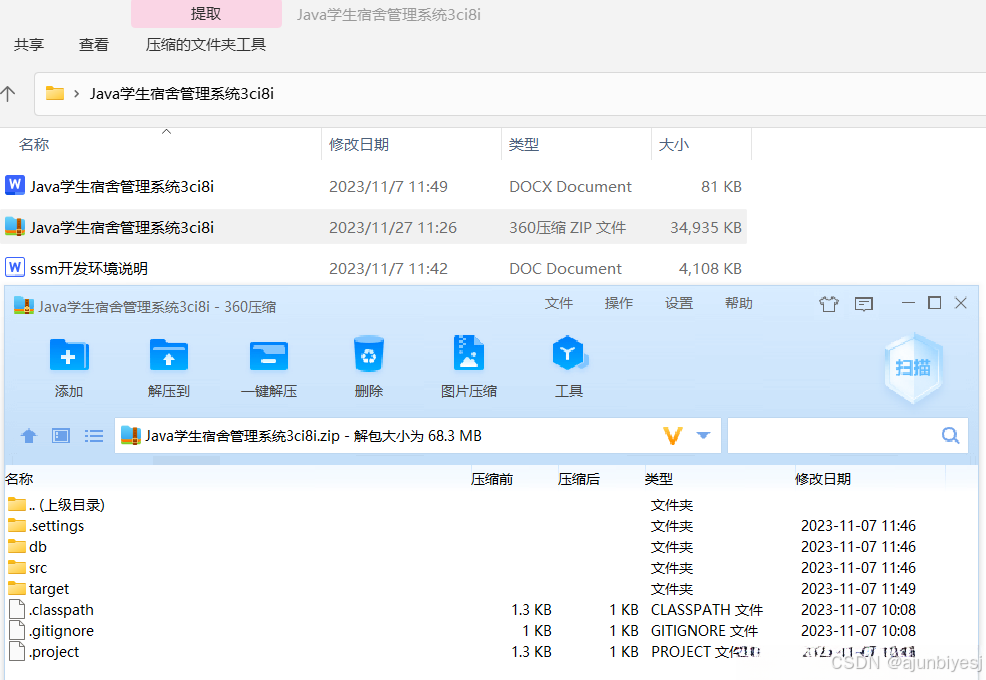Screen dimensions: 986x680
Task: Select the DOCX file Word icon
Action: [x=14, y=186]
